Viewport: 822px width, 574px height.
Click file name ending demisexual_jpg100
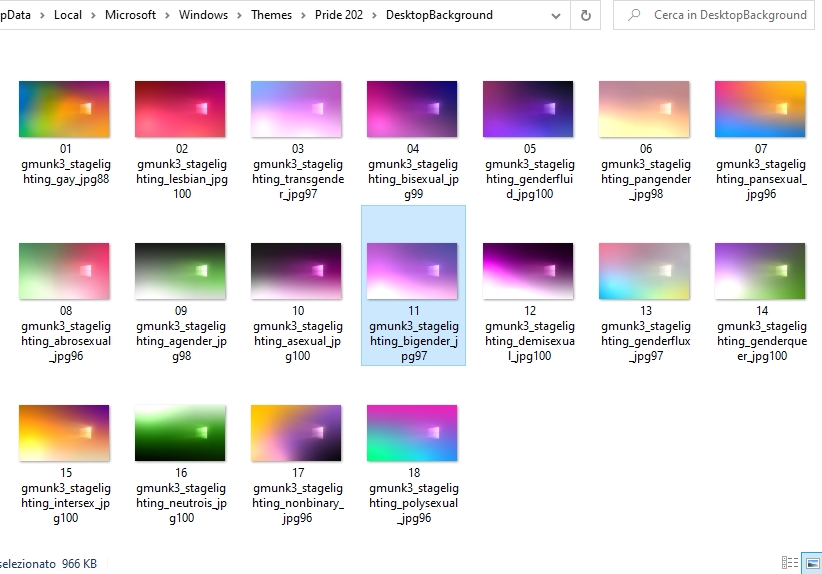529,333
